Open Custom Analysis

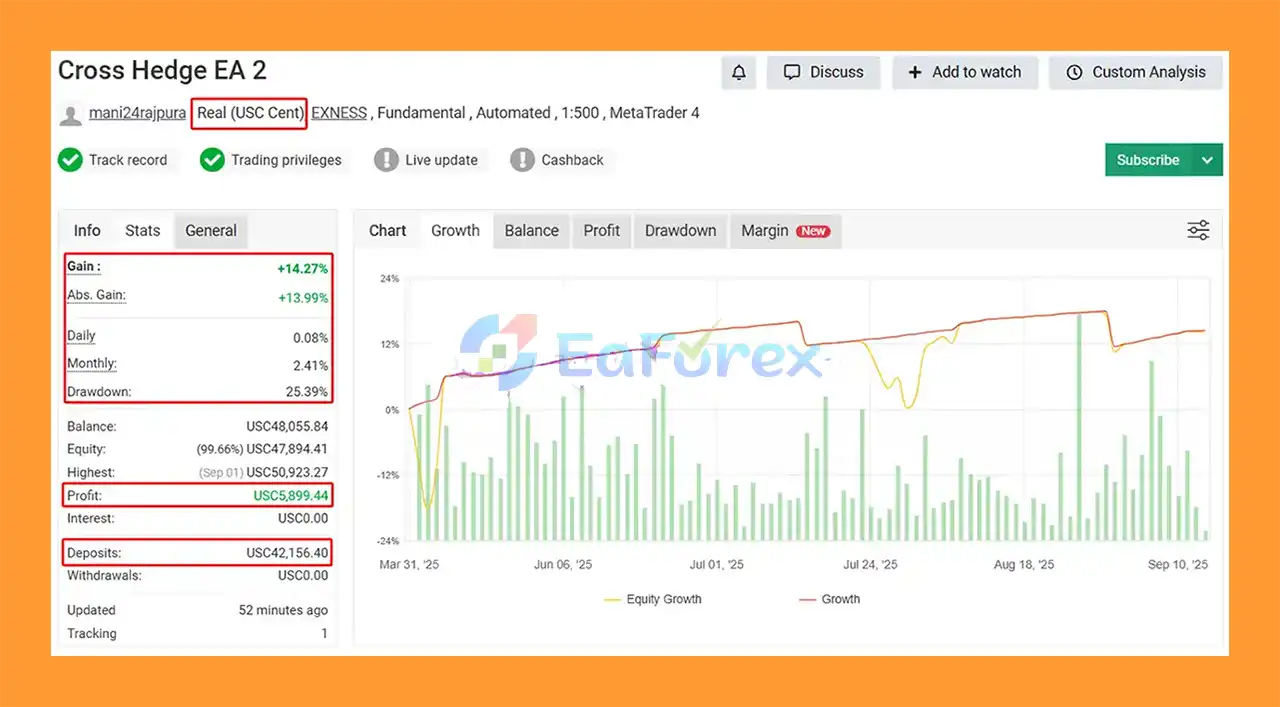[1136, 72]
